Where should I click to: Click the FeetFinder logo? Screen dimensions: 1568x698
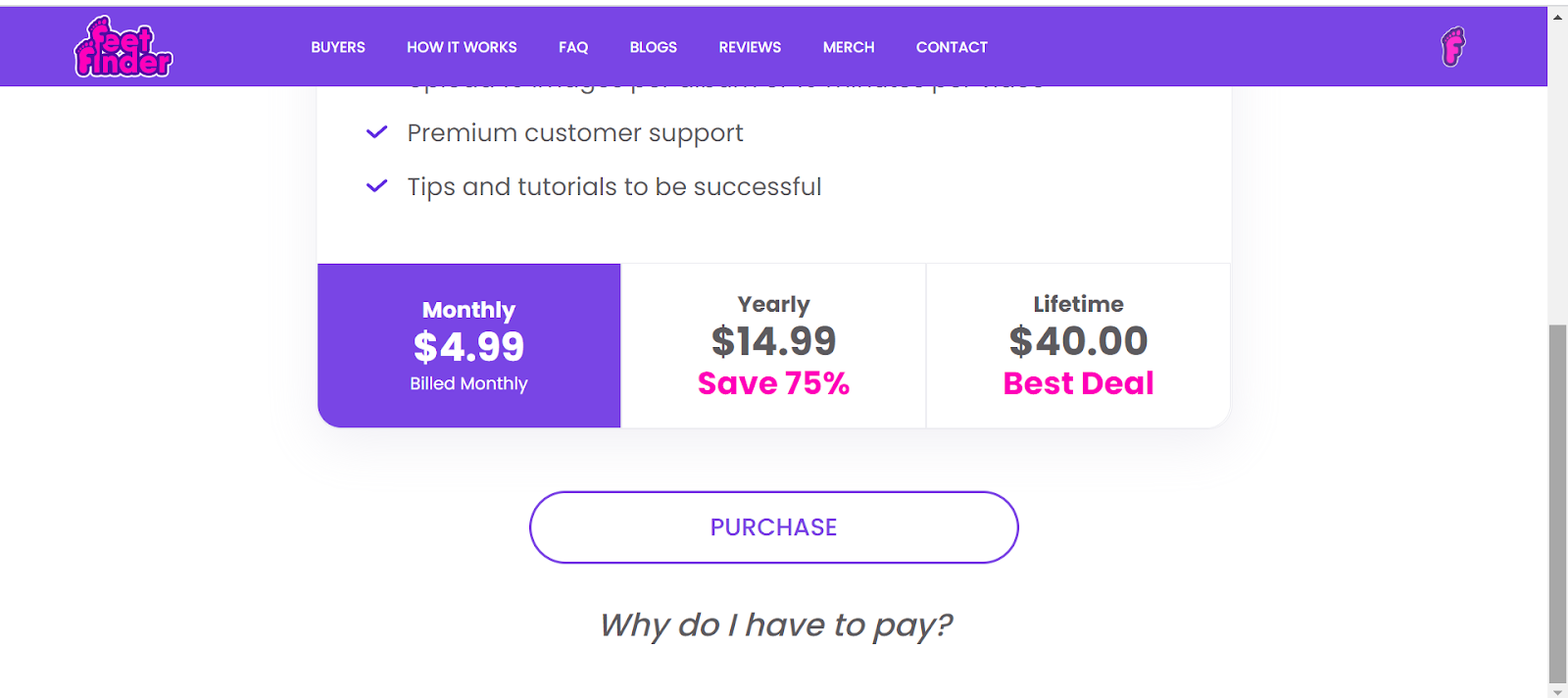pyautogui.click(x=123, y=47)
